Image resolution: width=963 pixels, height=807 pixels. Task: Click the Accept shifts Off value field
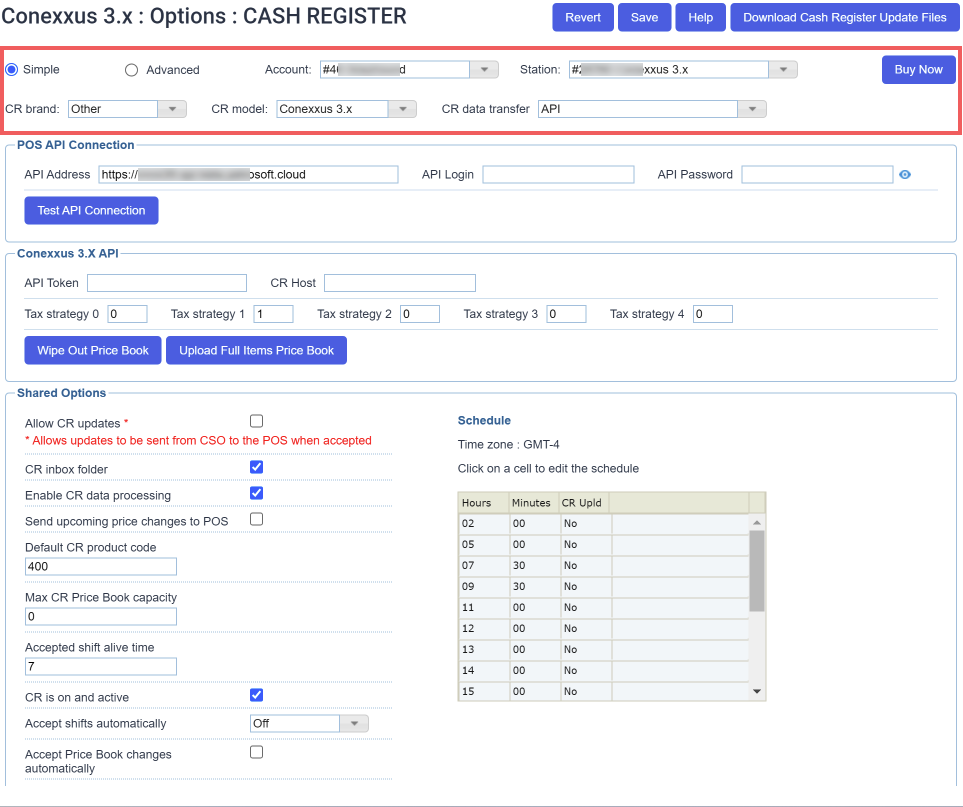pyautogui.click(x=295, y=723)
